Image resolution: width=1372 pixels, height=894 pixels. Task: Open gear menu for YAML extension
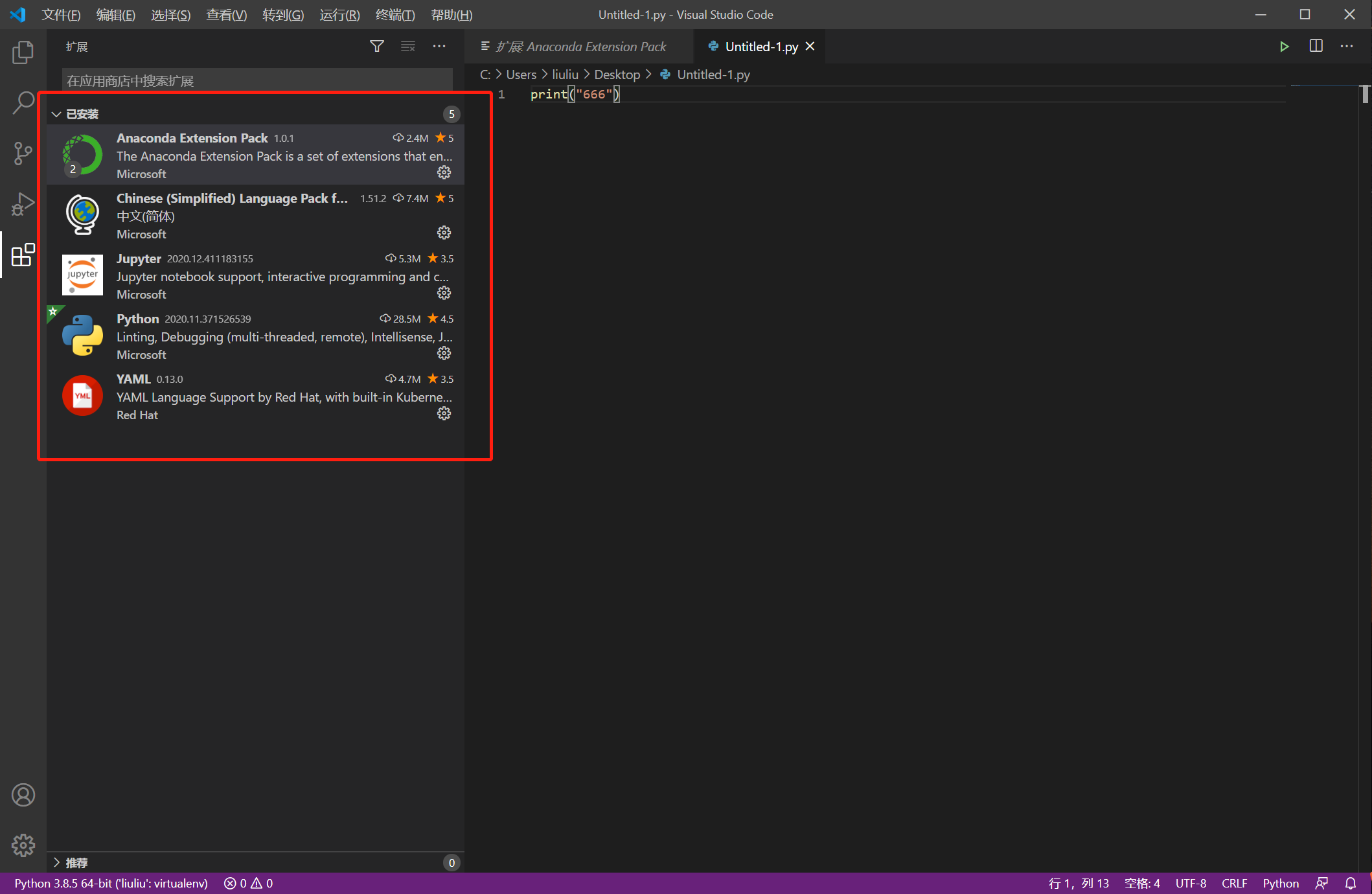click(x=444, y=413)
